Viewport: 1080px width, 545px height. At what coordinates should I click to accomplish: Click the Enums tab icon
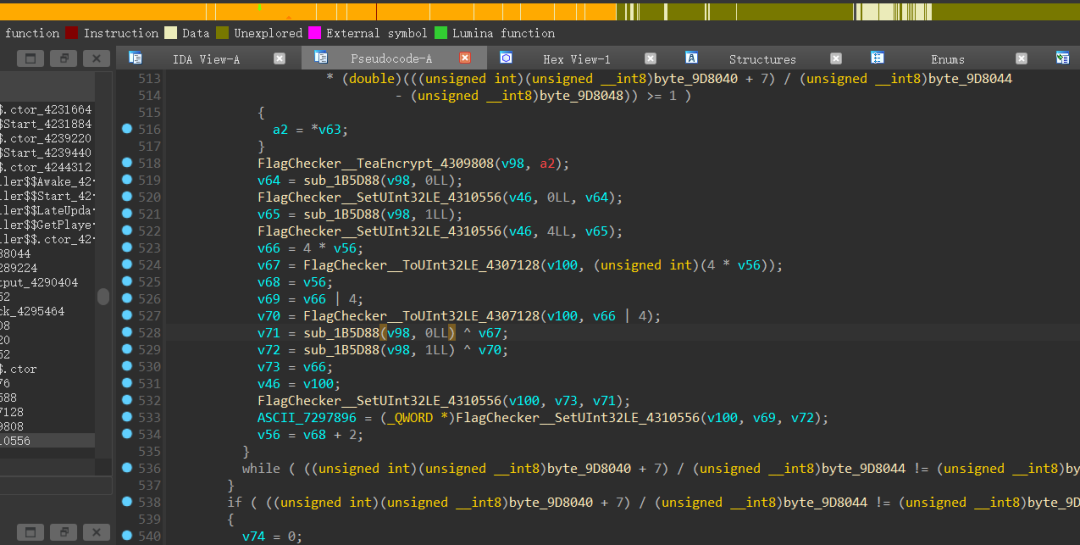pyautogui.click(x=877, y=58)
